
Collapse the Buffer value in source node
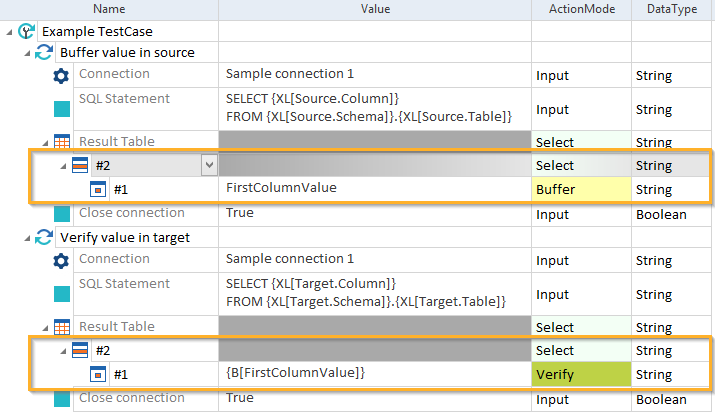27,52
